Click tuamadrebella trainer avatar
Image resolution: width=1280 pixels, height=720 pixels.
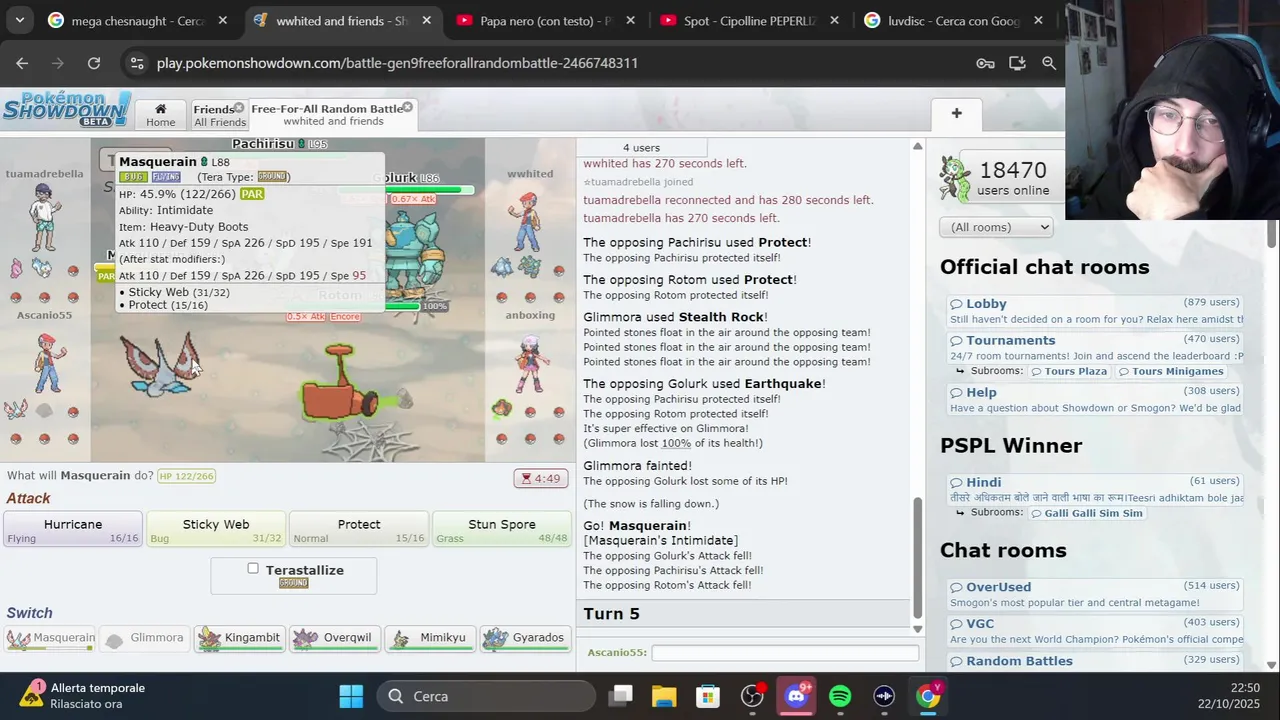(44, 217)
